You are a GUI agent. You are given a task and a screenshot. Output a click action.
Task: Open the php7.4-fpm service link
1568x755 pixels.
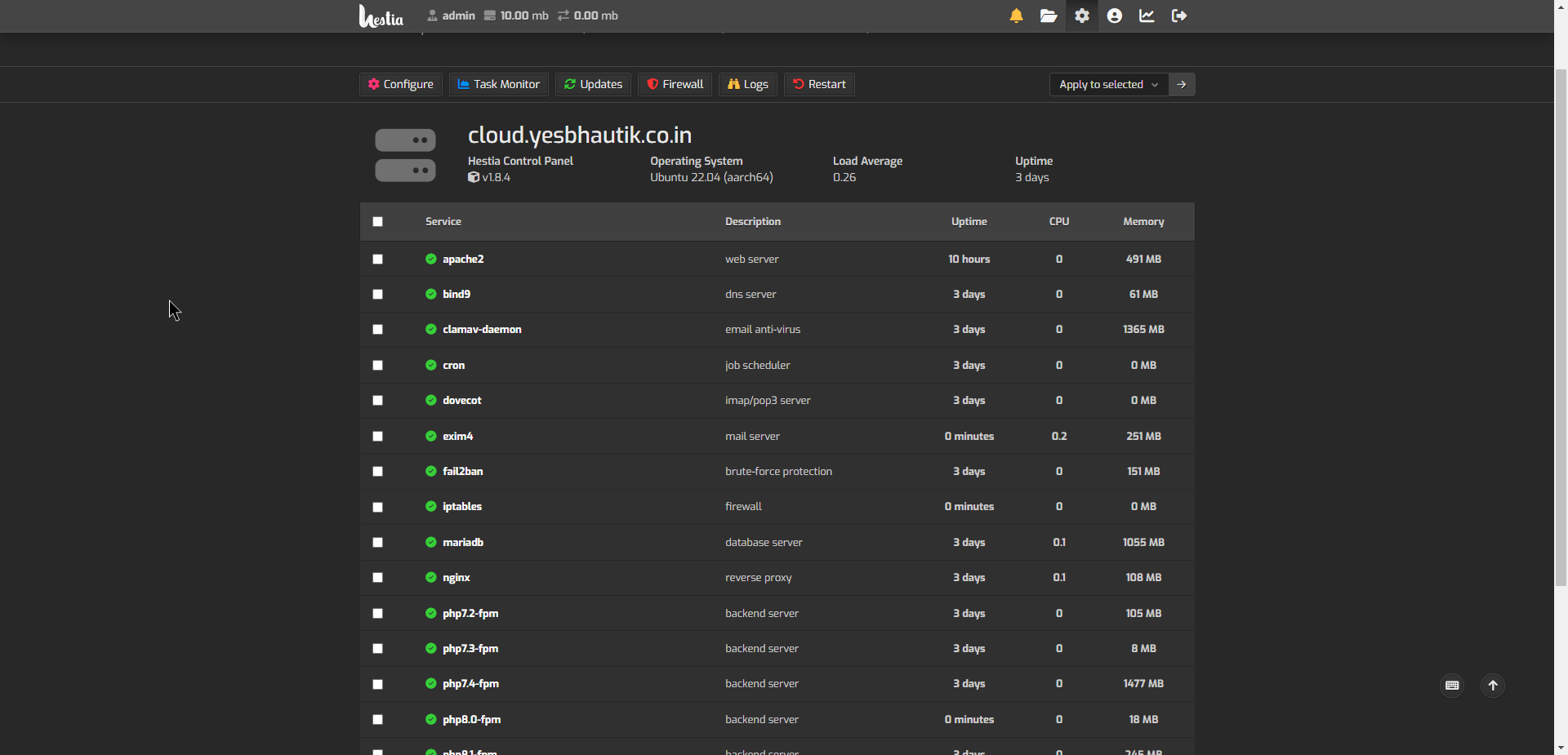pos(471,683)
